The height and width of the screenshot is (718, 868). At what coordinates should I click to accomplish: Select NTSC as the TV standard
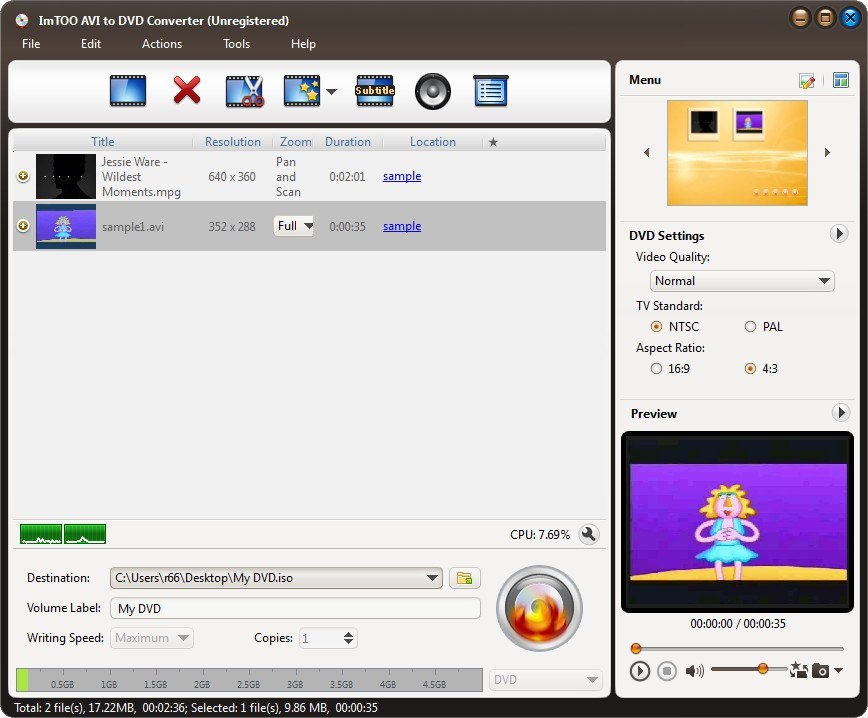pyautogui.click(x=657, y=327)
